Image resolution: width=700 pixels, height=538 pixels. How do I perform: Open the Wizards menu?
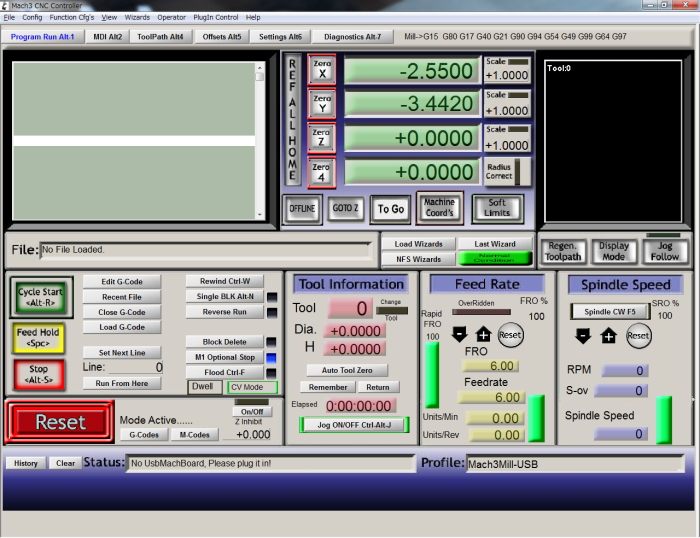tap(137, 17)
